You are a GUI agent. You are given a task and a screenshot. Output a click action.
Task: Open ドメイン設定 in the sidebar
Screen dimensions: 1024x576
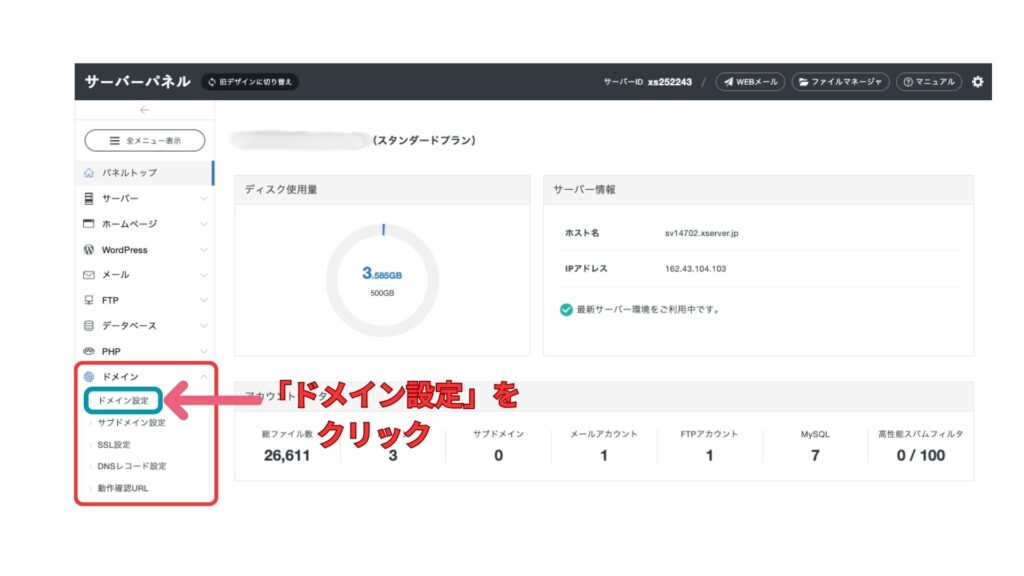click(x=123, y=400)
